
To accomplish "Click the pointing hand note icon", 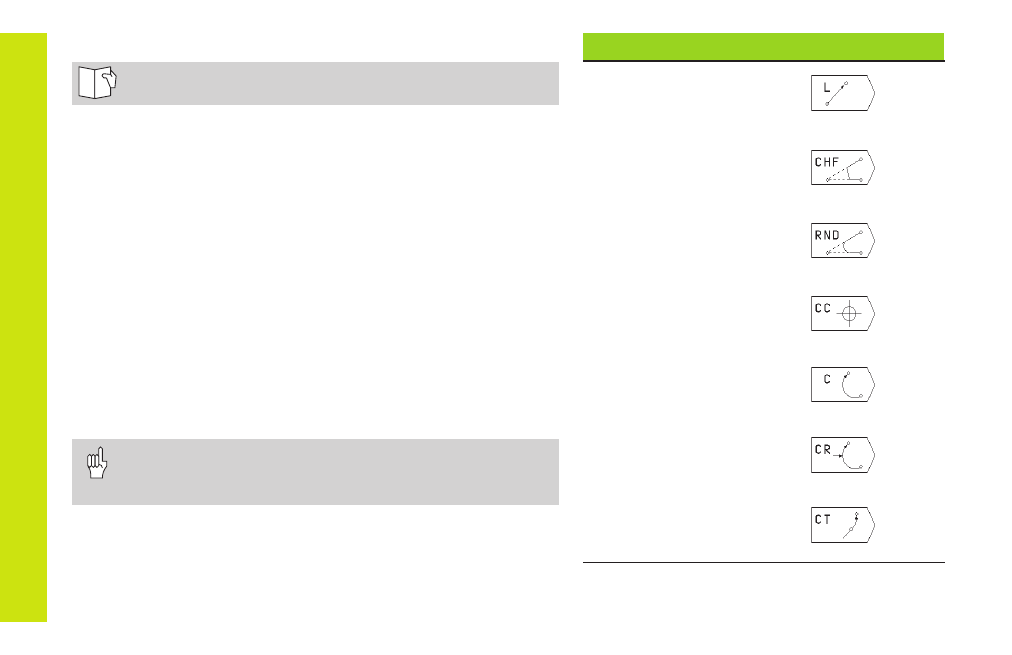I will (x=97, y=463).
